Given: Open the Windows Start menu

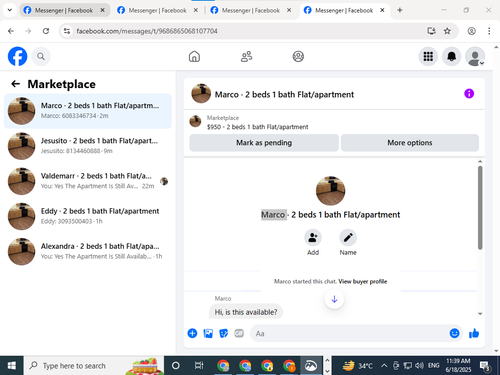Looking at the screenshot, I should coord(12,366).
